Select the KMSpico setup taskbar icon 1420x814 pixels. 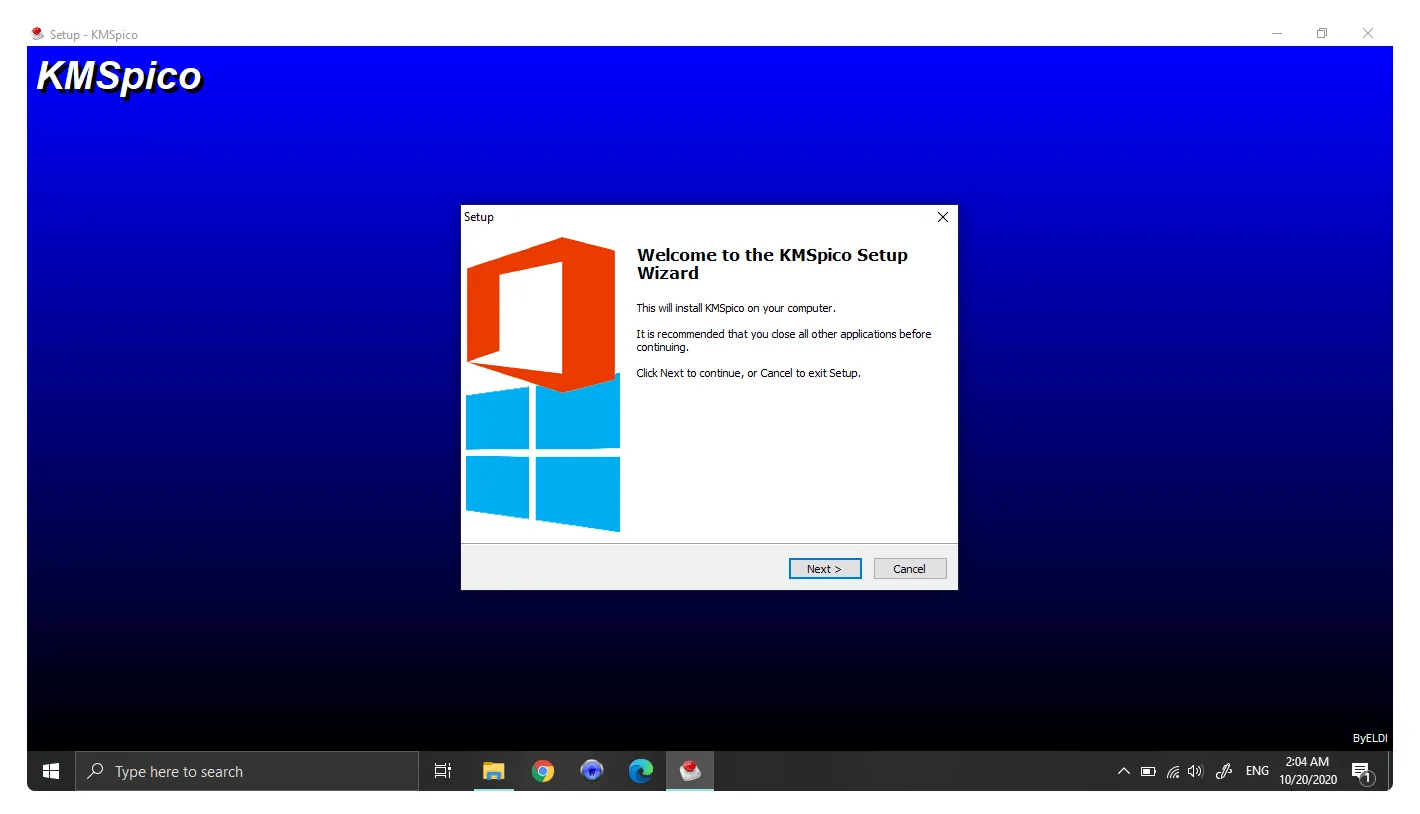[x=690, y=771]
